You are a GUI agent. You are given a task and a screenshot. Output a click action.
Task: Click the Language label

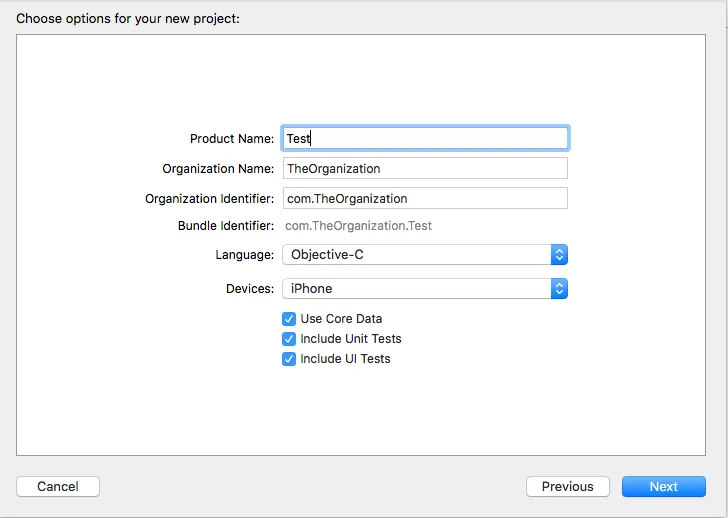coord(245,255)
